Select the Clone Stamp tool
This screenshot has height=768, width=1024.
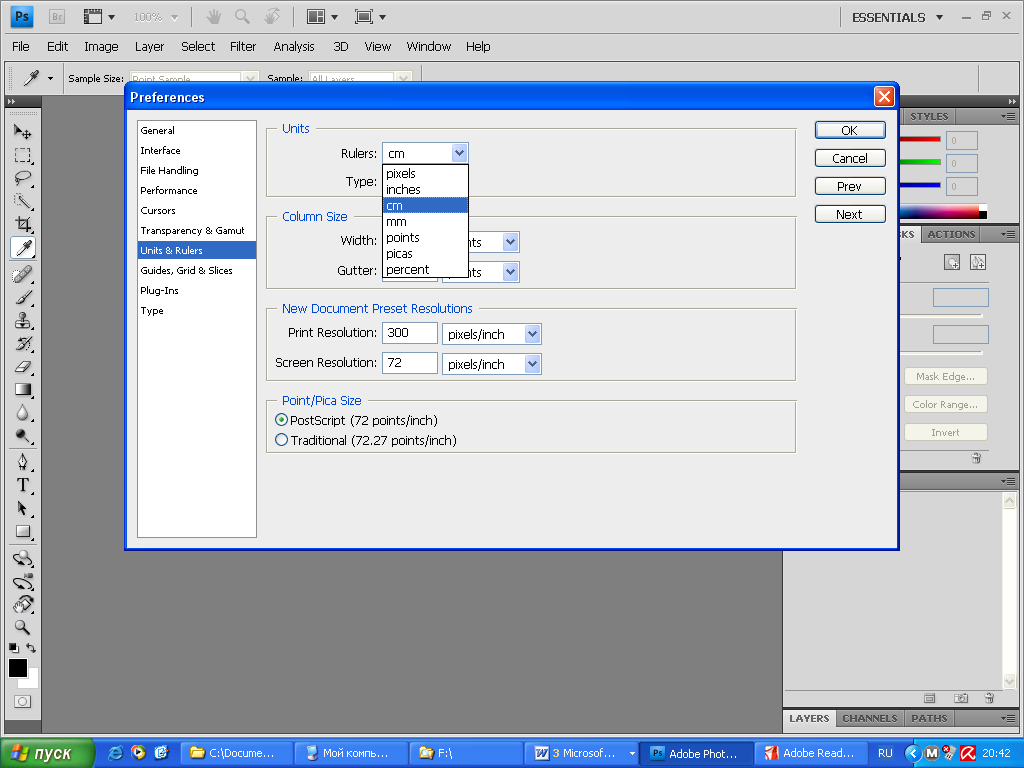coord(23,321)
